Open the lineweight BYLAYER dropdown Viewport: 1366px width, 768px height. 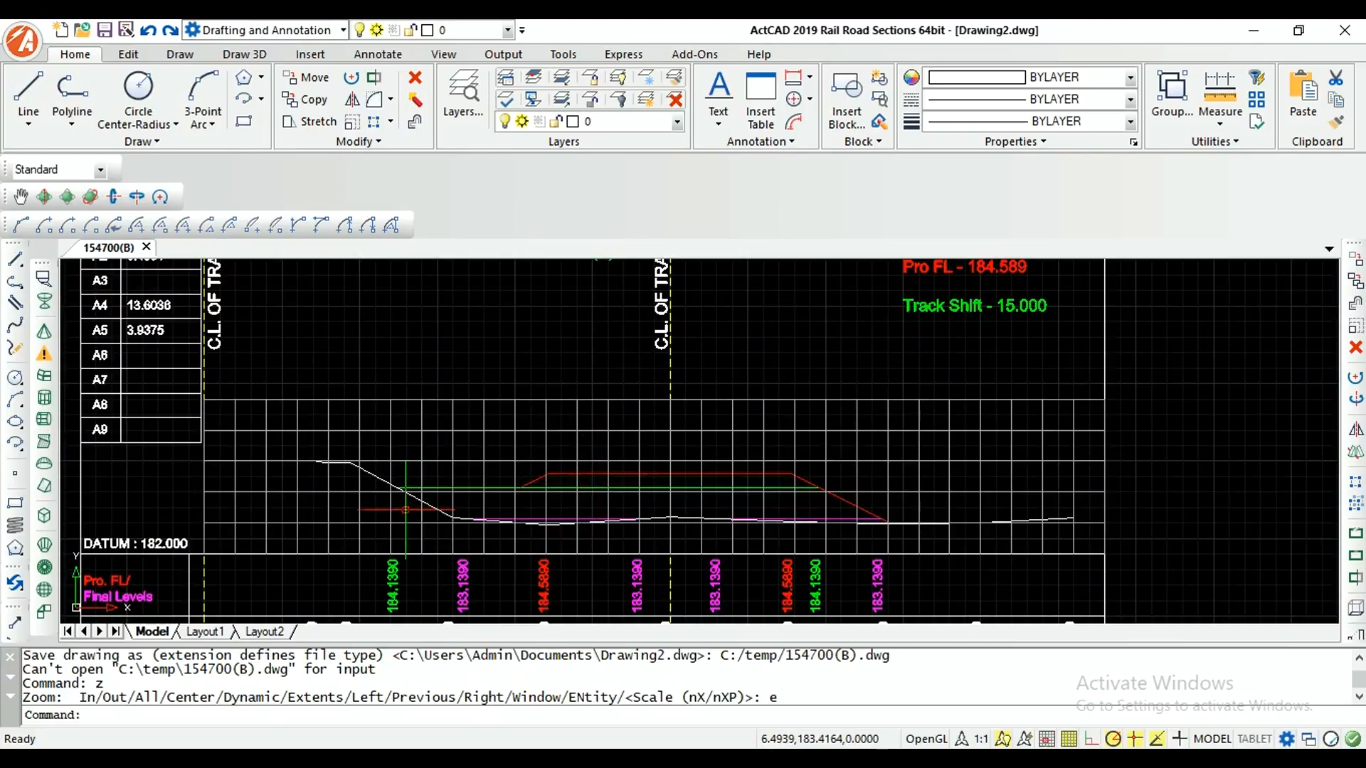(1130, 121)
